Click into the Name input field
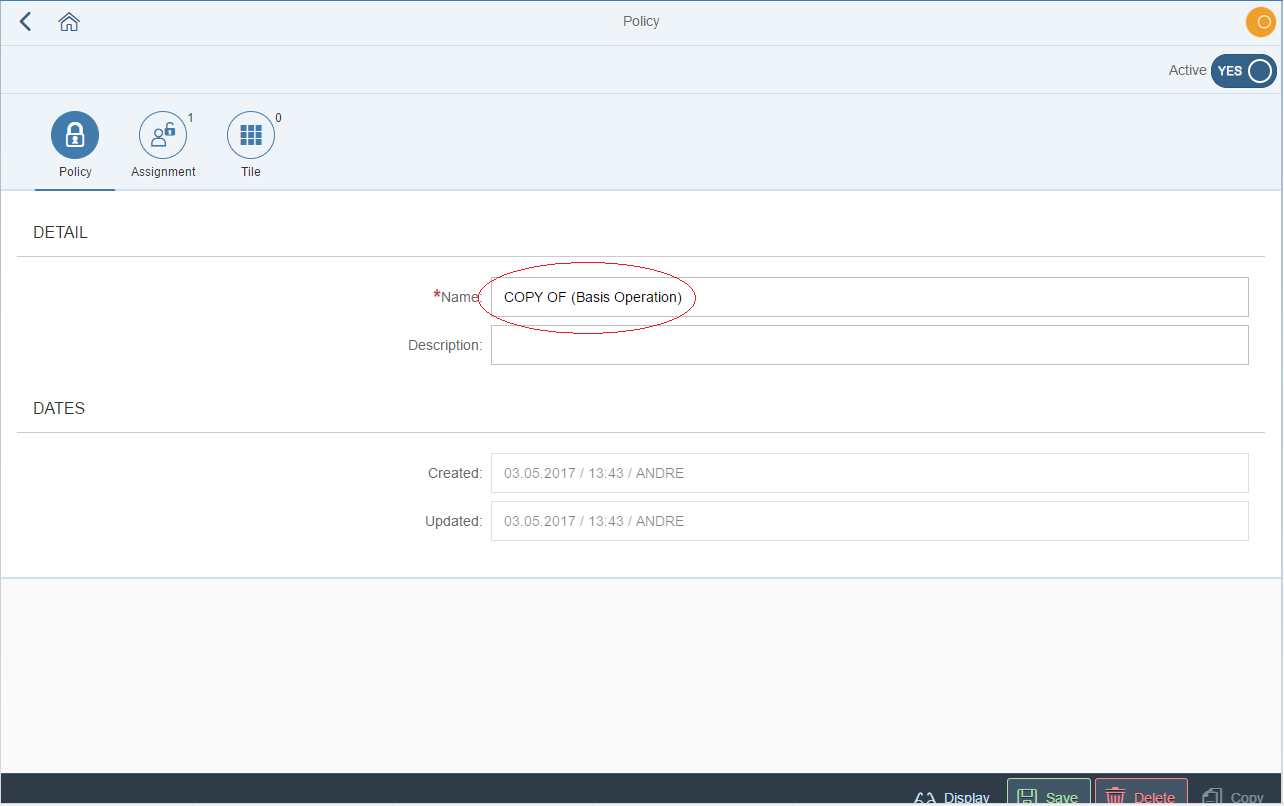The height and width of the screenshot is (806, 1284). [x=869, y=297]
